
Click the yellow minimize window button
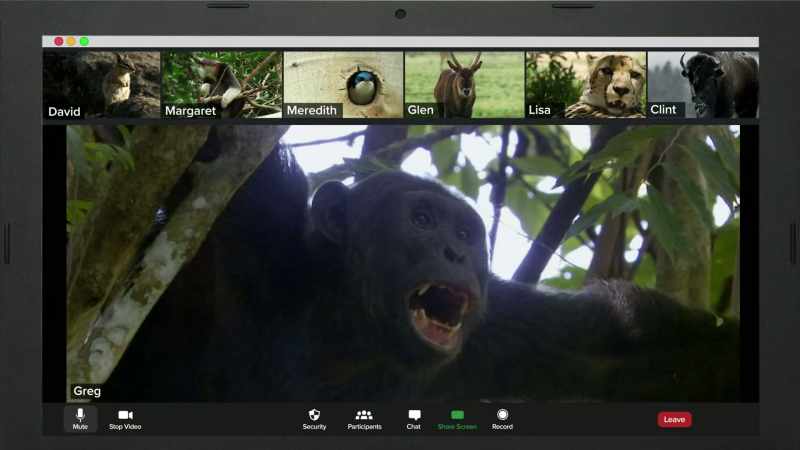71,41
